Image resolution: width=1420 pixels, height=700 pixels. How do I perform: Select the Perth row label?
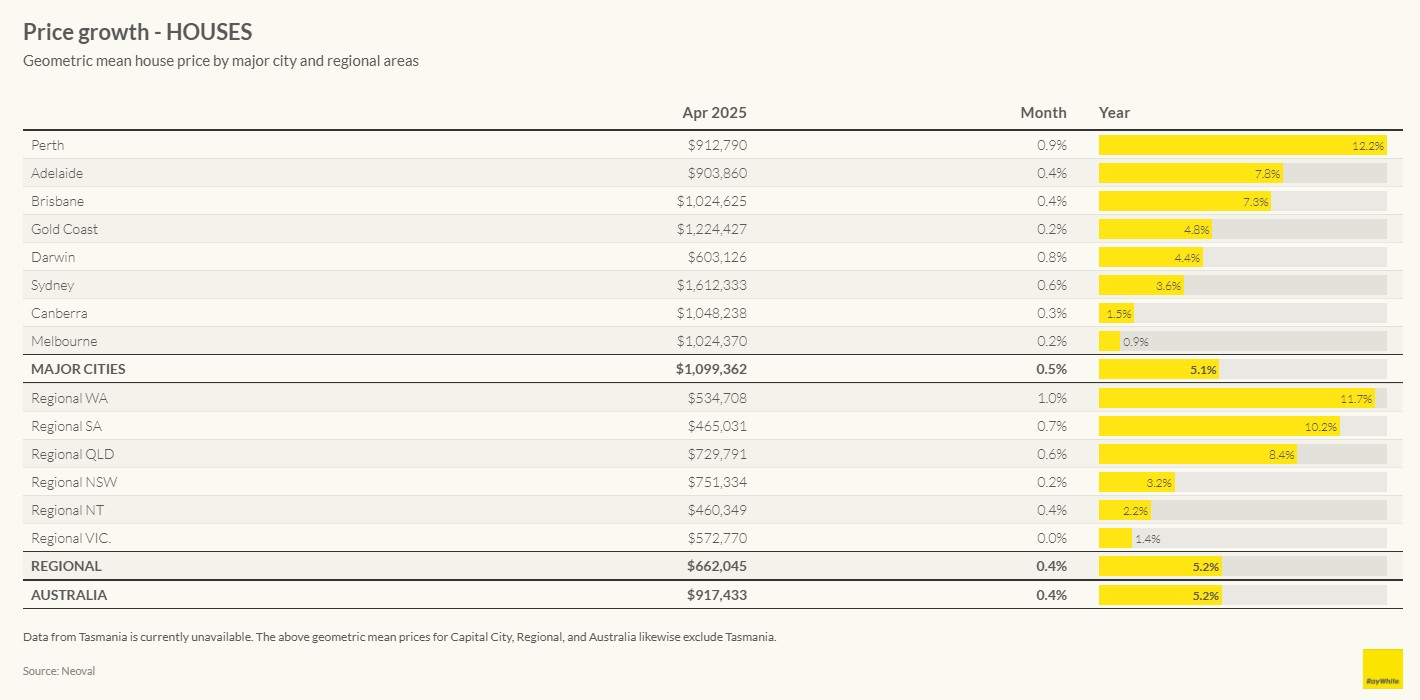coord(48,145)
